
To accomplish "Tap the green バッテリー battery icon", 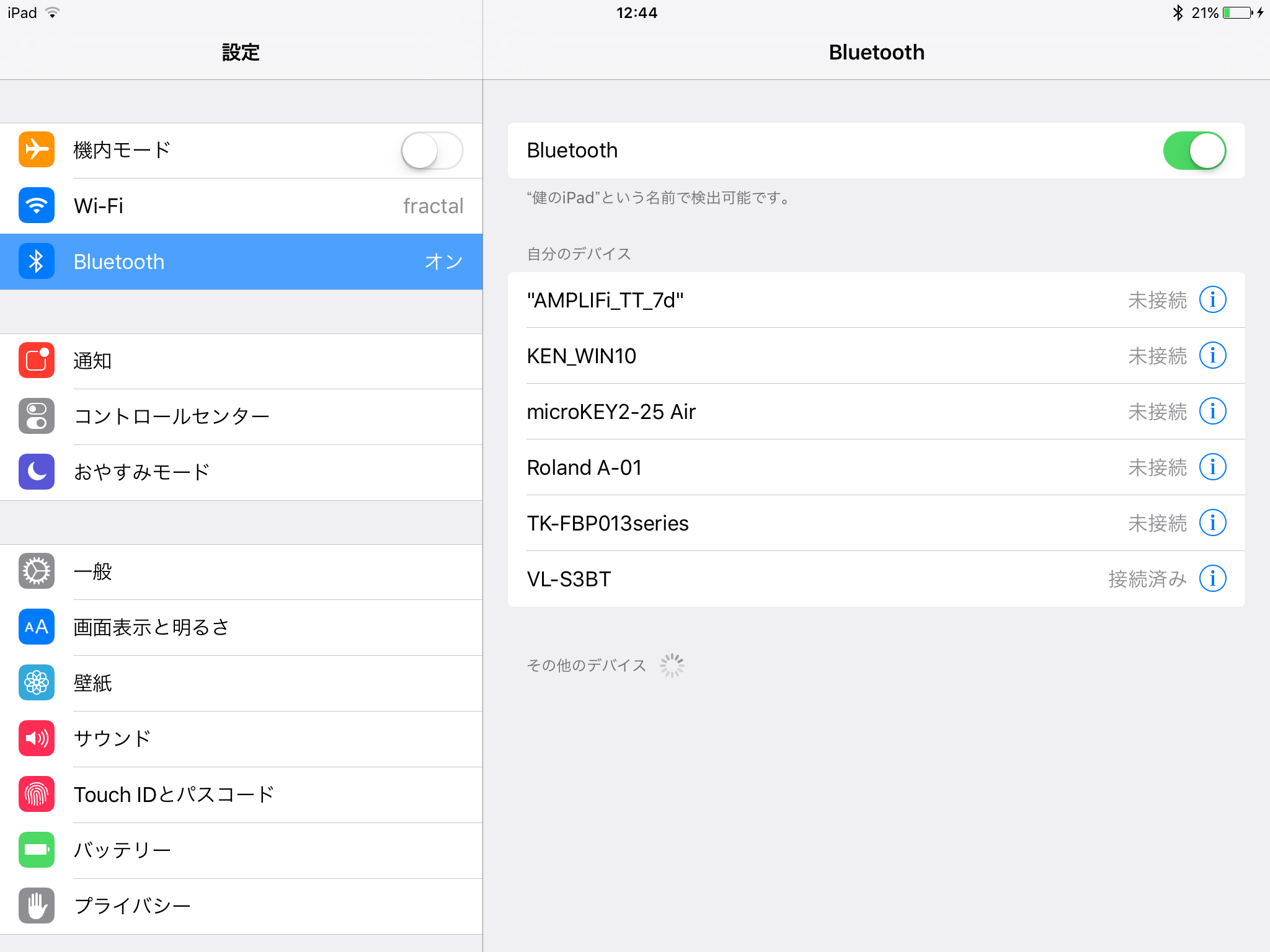I will [37, 850].
